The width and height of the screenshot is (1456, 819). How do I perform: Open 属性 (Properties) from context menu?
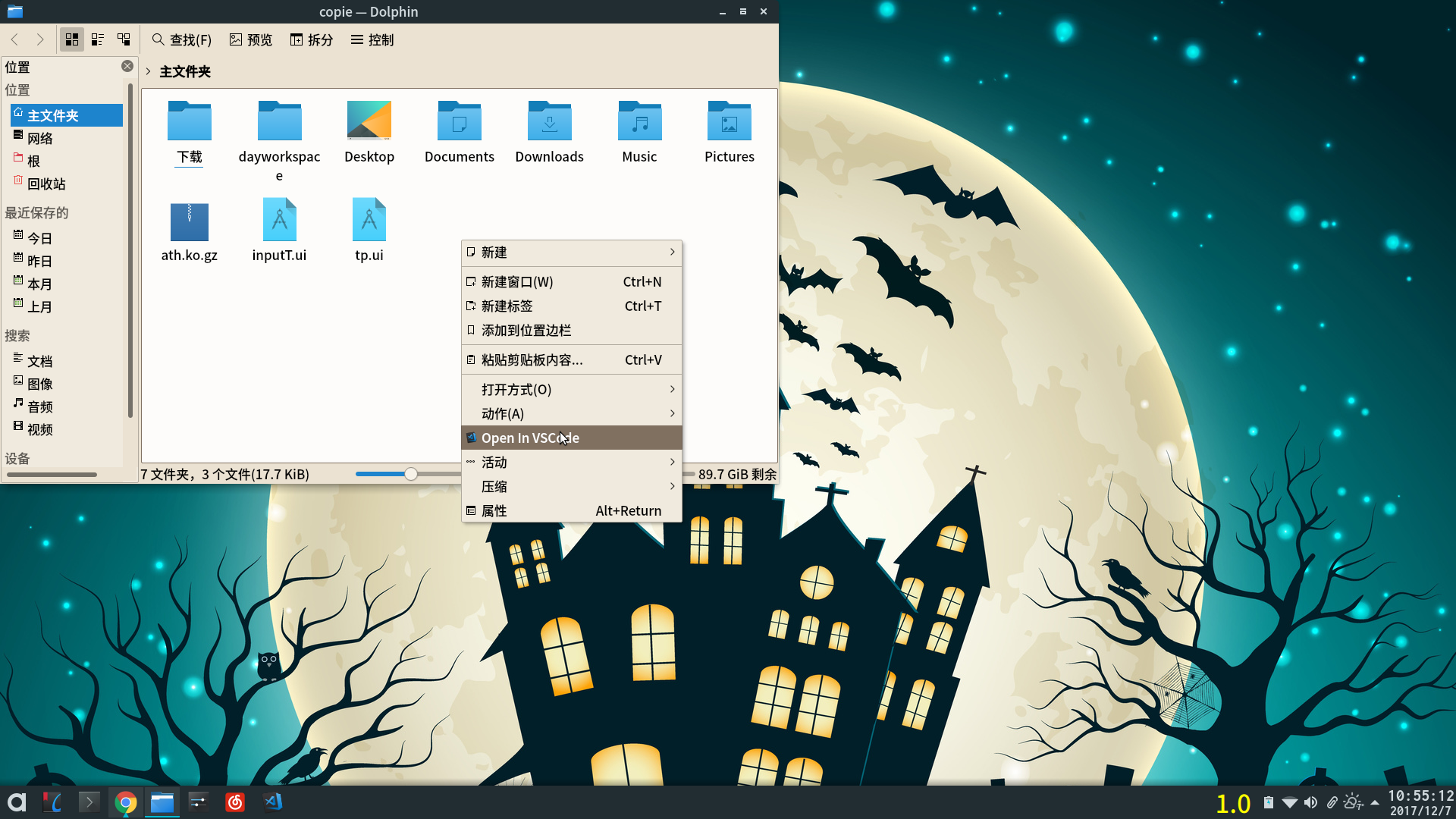(x=572, y=510)
